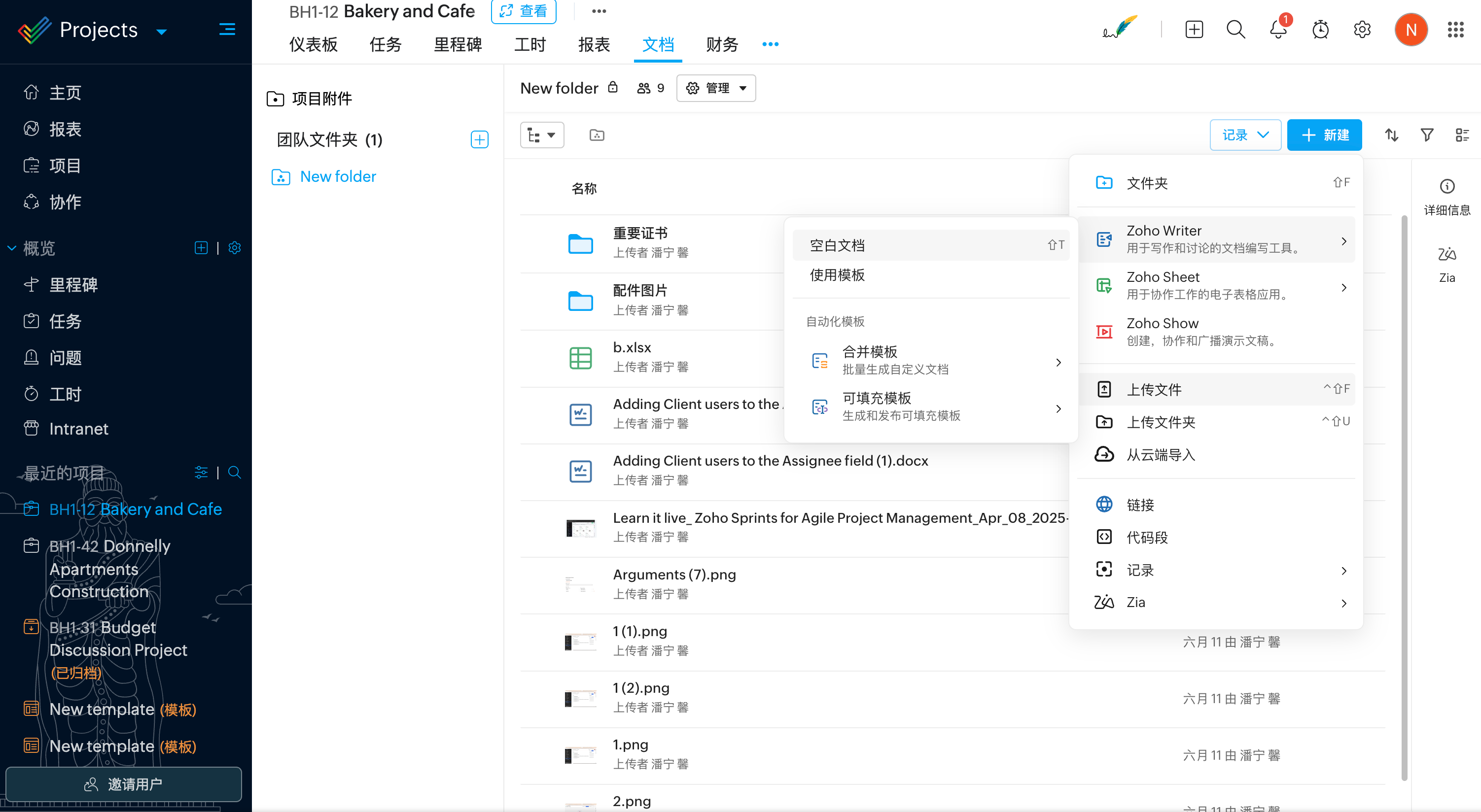This screenshot has height=812, width=1481.
Task: Switch to the 财务 tab
Action: click(722, 44)
